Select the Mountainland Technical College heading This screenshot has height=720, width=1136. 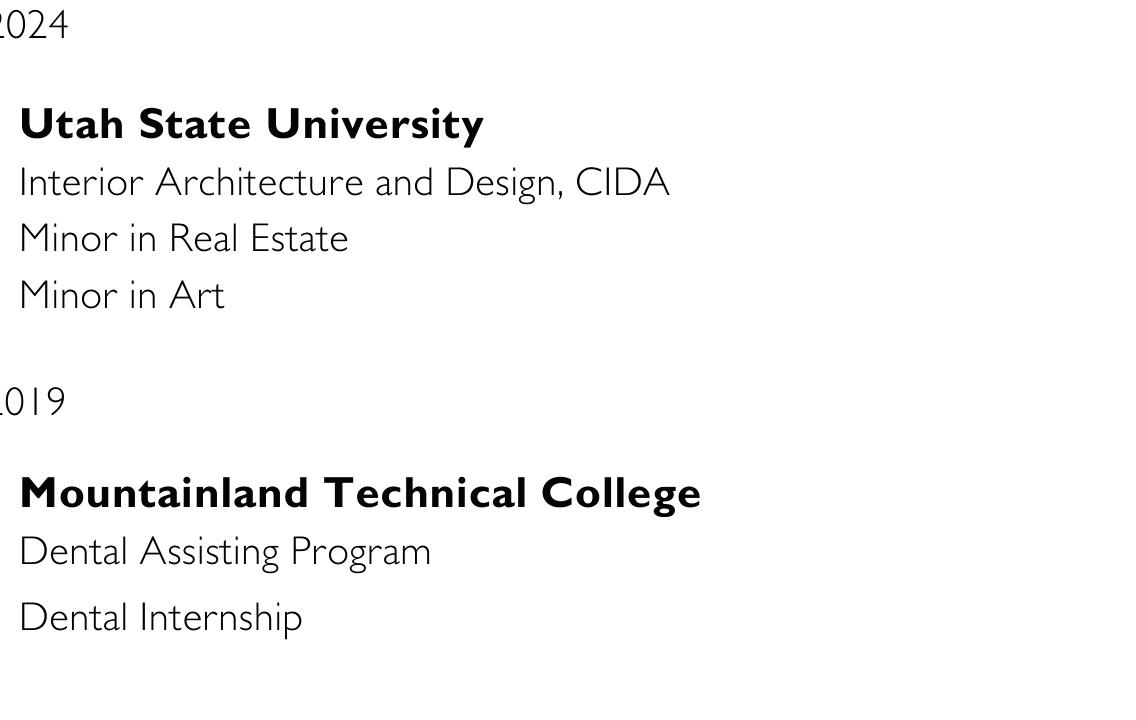[x=360, y=494]
